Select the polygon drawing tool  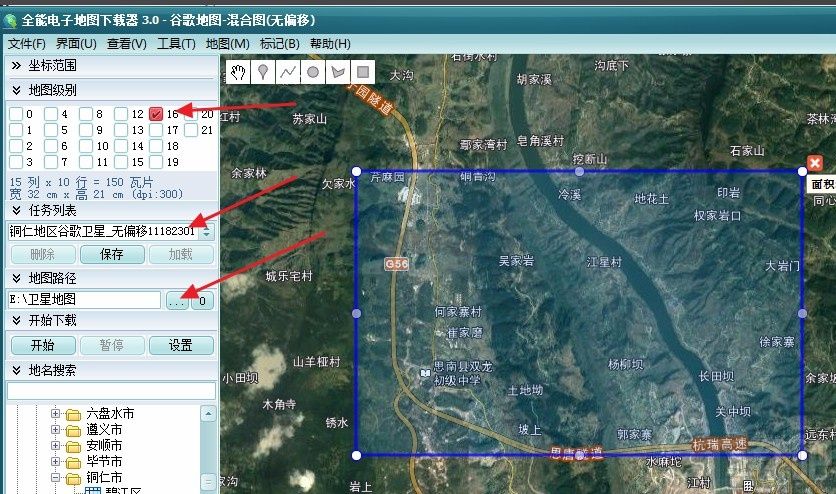click(338, 72)
